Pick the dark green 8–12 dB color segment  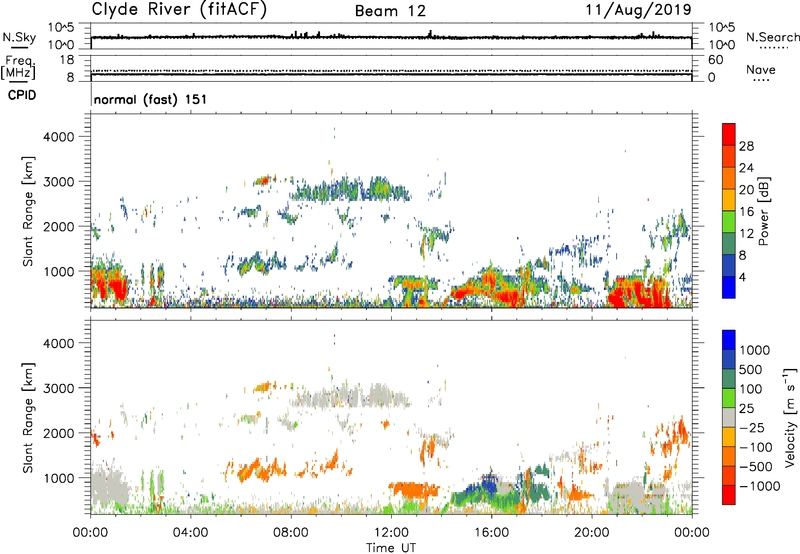click(729, 244)
